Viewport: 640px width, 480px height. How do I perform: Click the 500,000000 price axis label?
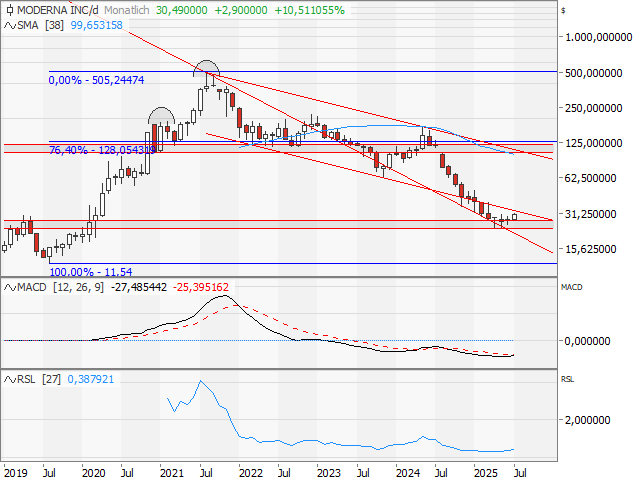point(593,73)
